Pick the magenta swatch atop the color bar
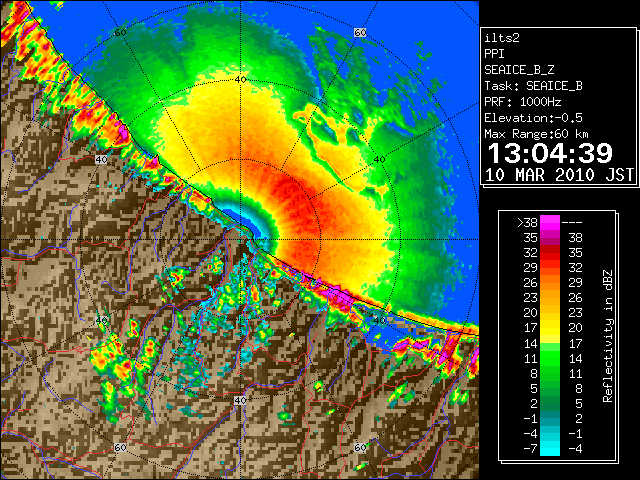The height and width of the screenshot is (480, 640). pyautogui.click(x=550, y=222)
